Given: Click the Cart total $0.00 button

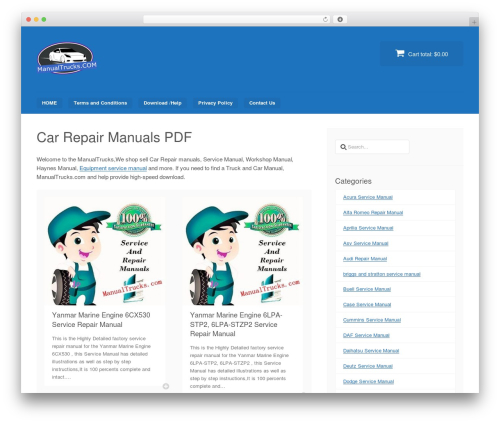Looking at the screenshot, I should 421,53.
